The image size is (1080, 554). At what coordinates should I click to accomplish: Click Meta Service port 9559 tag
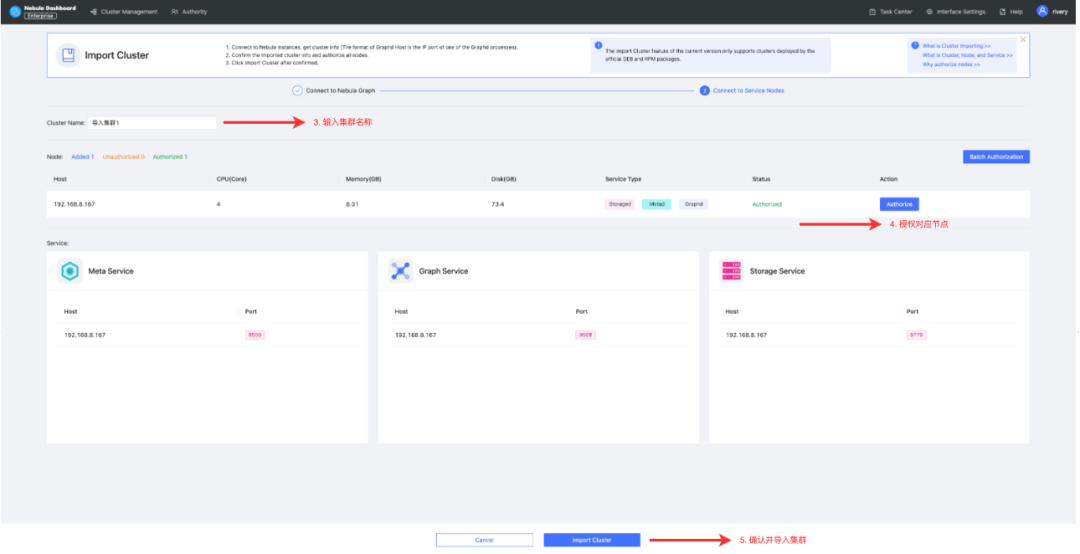[x=255, y=335]
